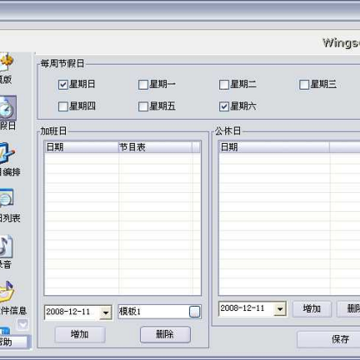Viewport: 360px width, 360px height.
Task: Click the 日期 column header in 公休日
Action: [x=274, y=147]
